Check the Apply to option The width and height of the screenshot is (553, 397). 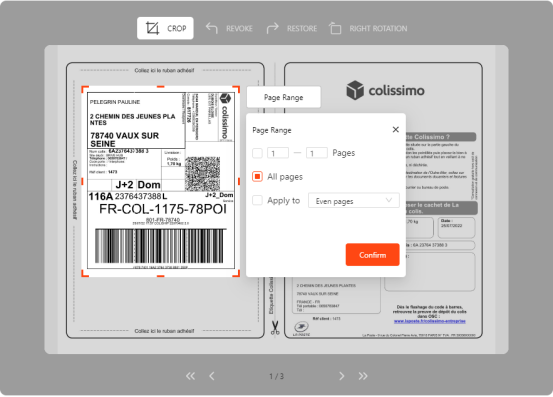(257, 200)
